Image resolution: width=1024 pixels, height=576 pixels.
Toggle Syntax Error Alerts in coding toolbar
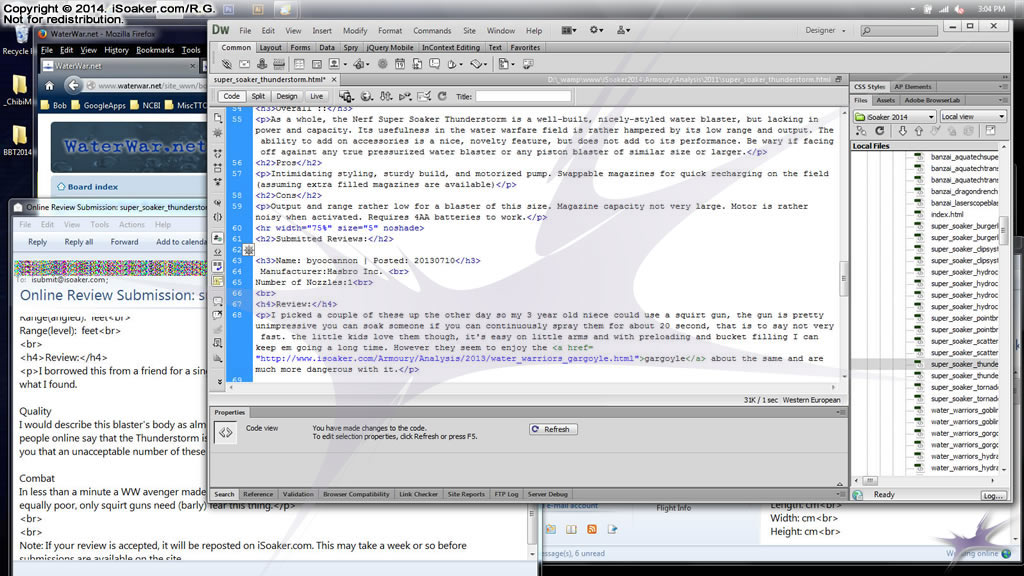(x=217, y=281)
